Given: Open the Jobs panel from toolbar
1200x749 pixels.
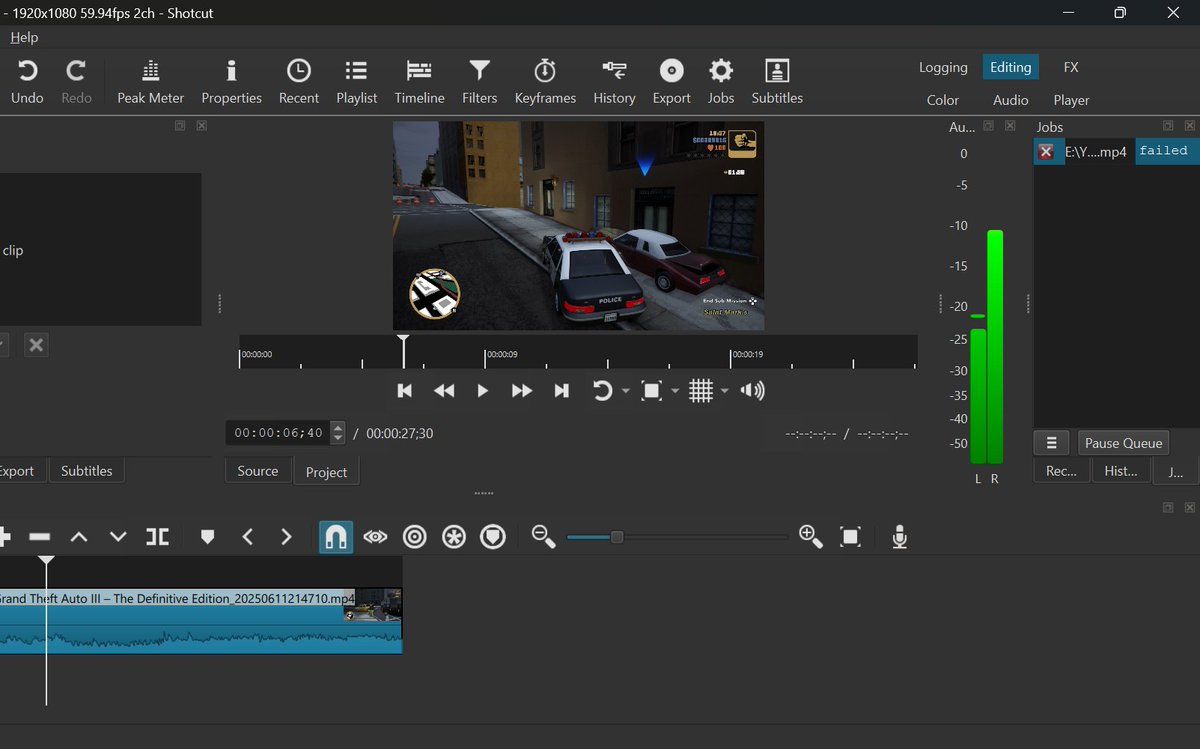Looking at the screenshot, I should (x=720, y=82).
